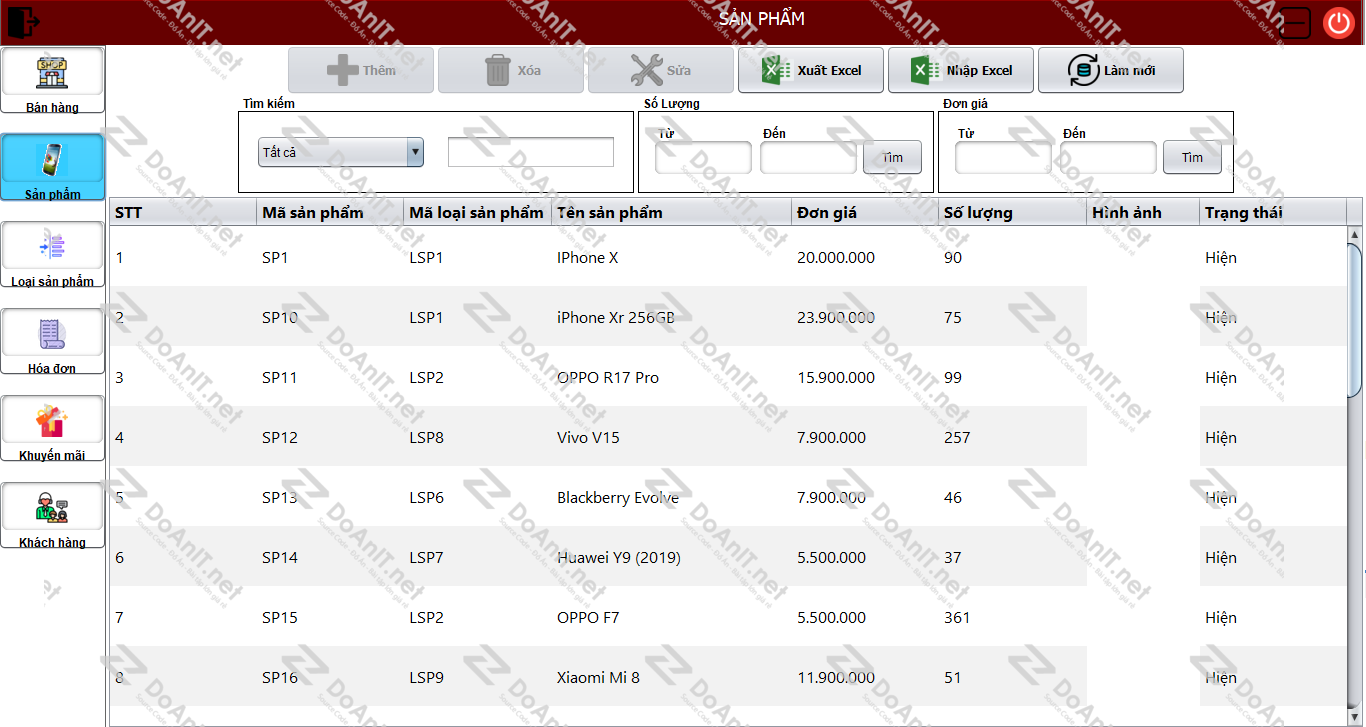Sort by STT column header
1366x727 pixels.
182,212
